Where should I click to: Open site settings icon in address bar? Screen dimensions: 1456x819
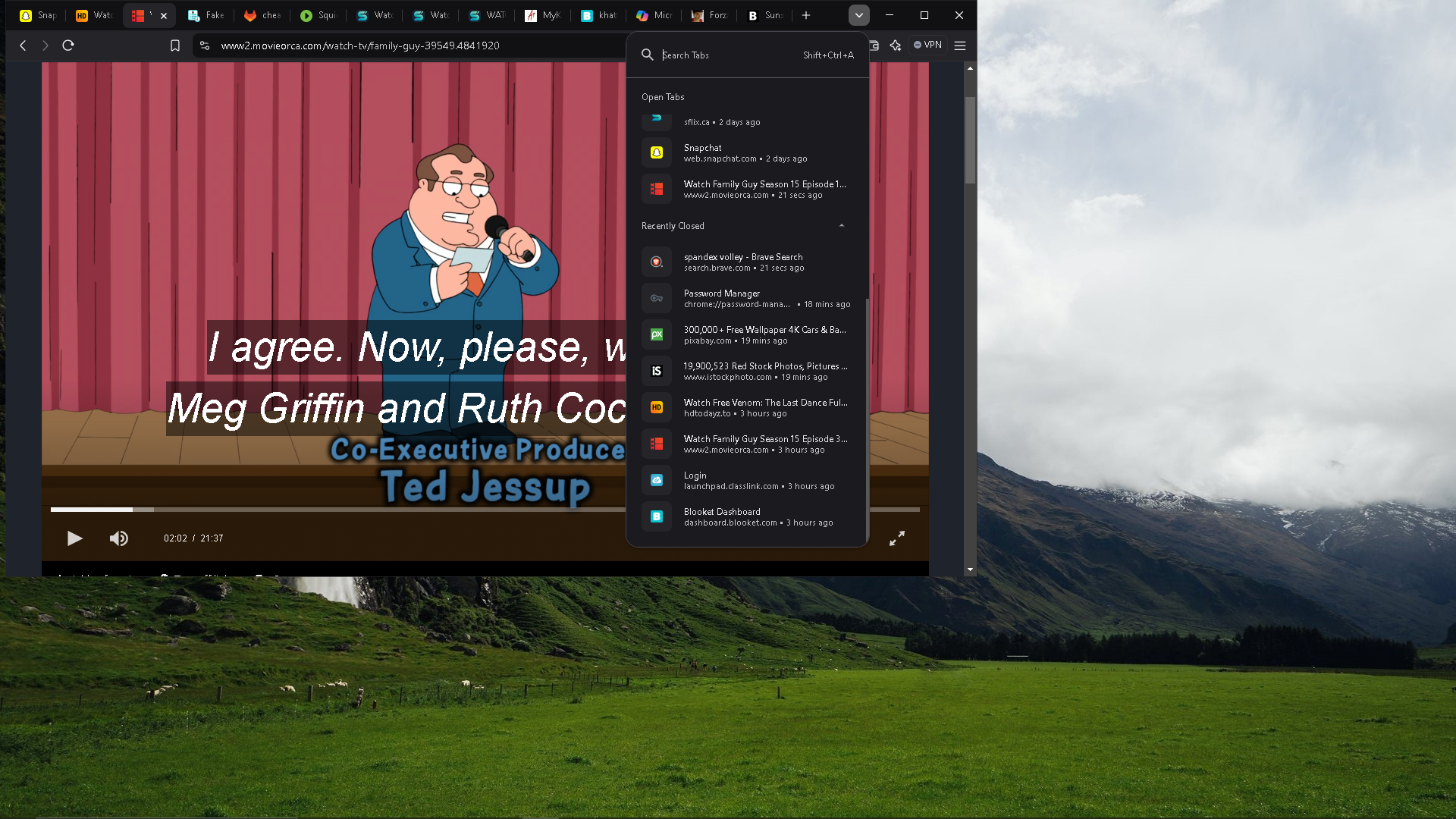[205, 45]
